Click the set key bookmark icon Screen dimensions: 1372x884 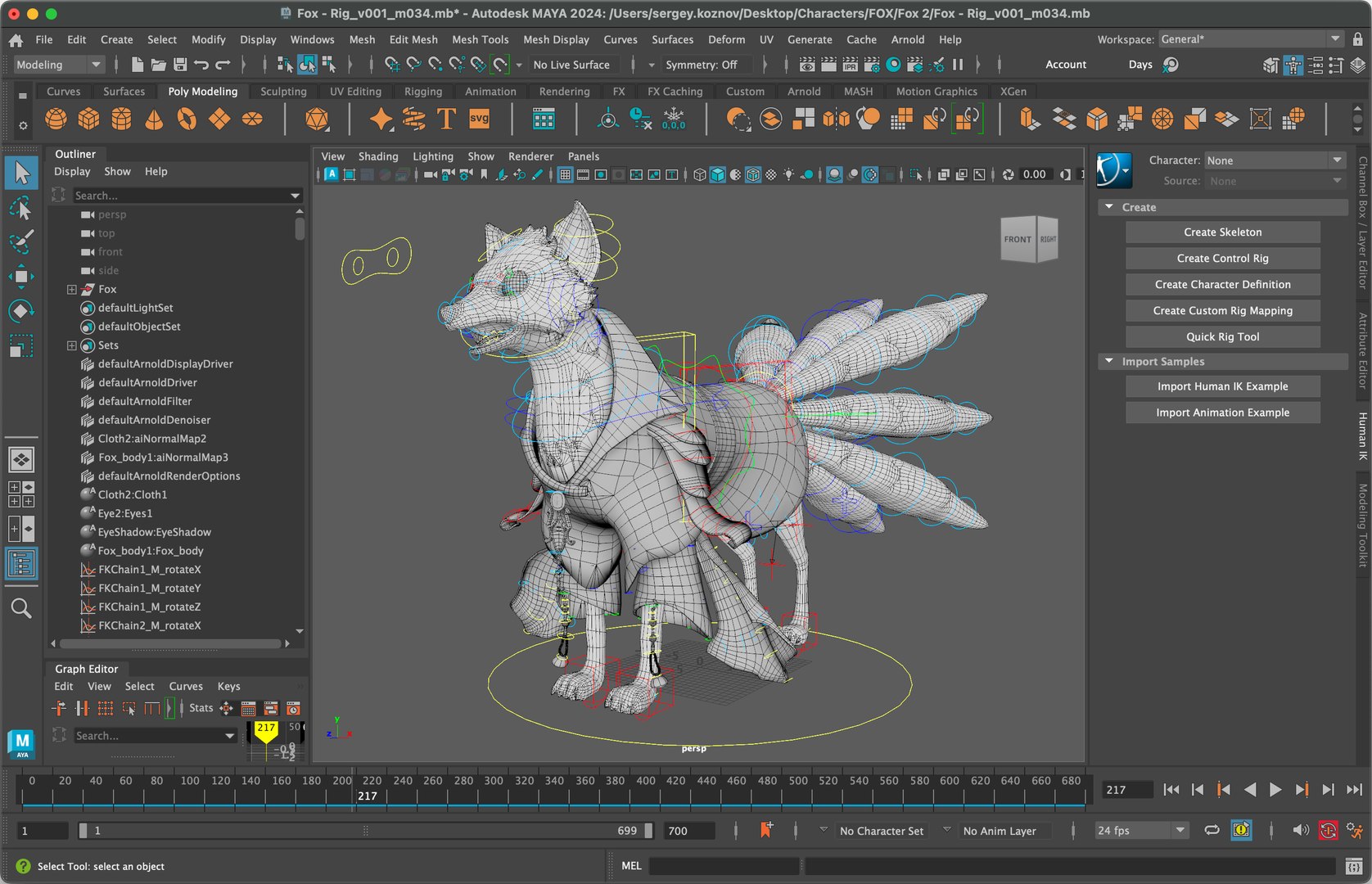[x=766, y=830]
